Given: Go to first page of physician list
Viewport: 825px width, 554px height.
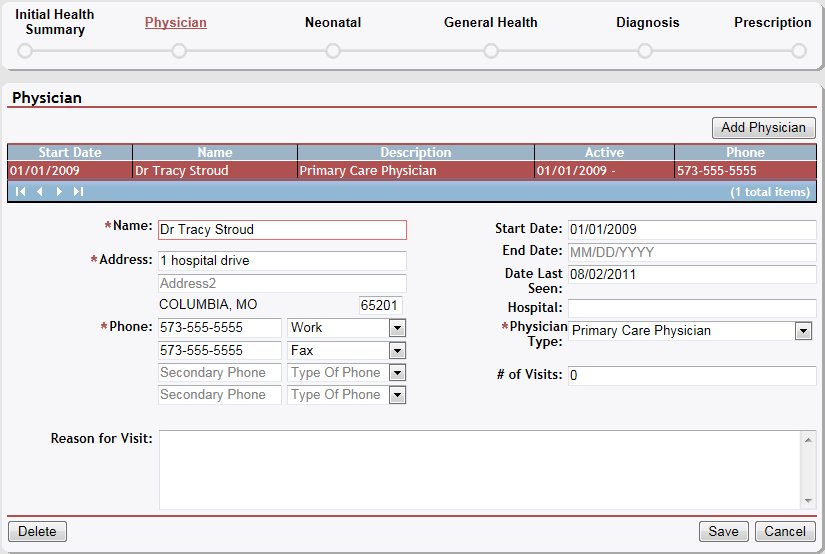Looking at the screenshot, I should [x=20, y=191].
